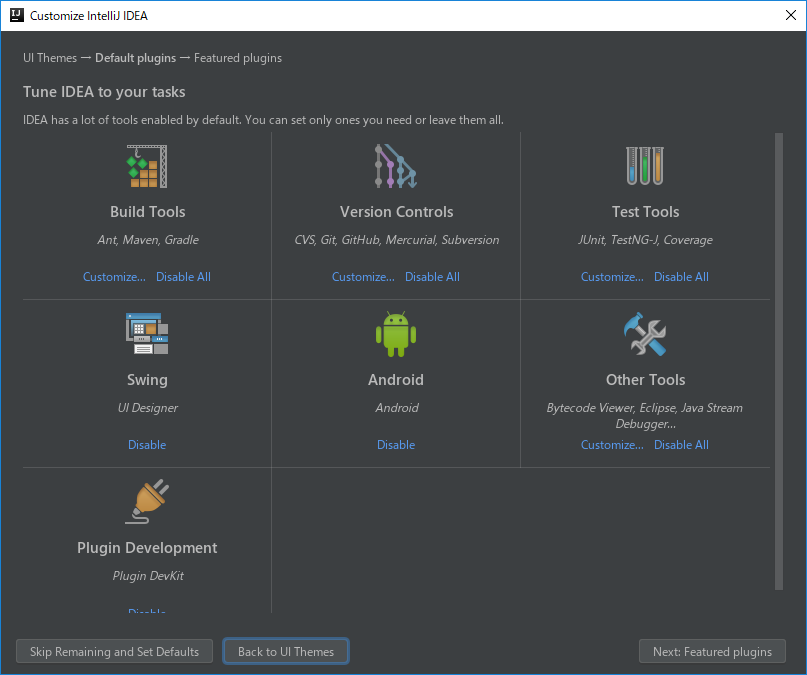Image resolution: width=807 pixels, height=675 pixels.
Task: Disable the Swing UI Designer plugin
Action: click(x=147, y=445)
